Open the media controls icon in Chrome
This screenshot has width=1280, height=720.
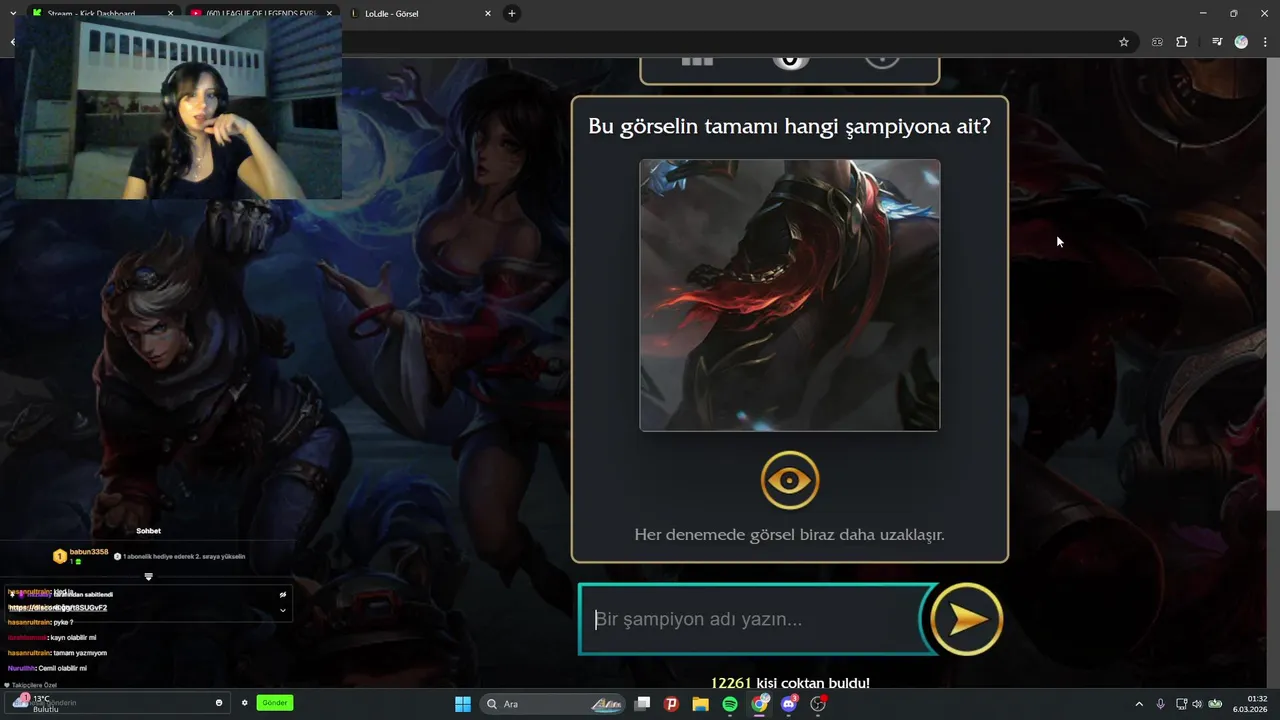(1217, 42)
